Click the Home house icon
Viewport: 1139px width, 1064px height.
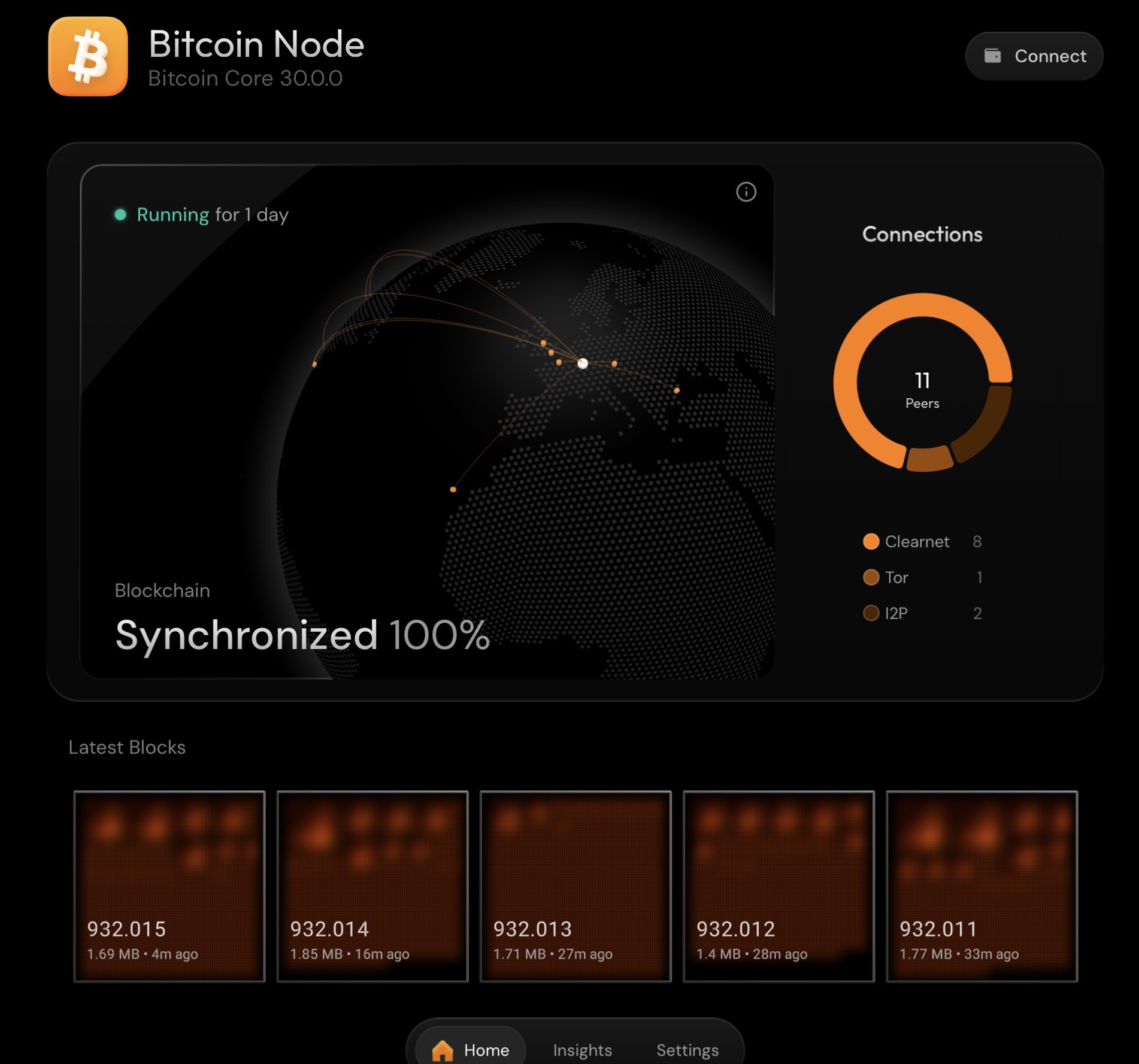coord(443,1050)
